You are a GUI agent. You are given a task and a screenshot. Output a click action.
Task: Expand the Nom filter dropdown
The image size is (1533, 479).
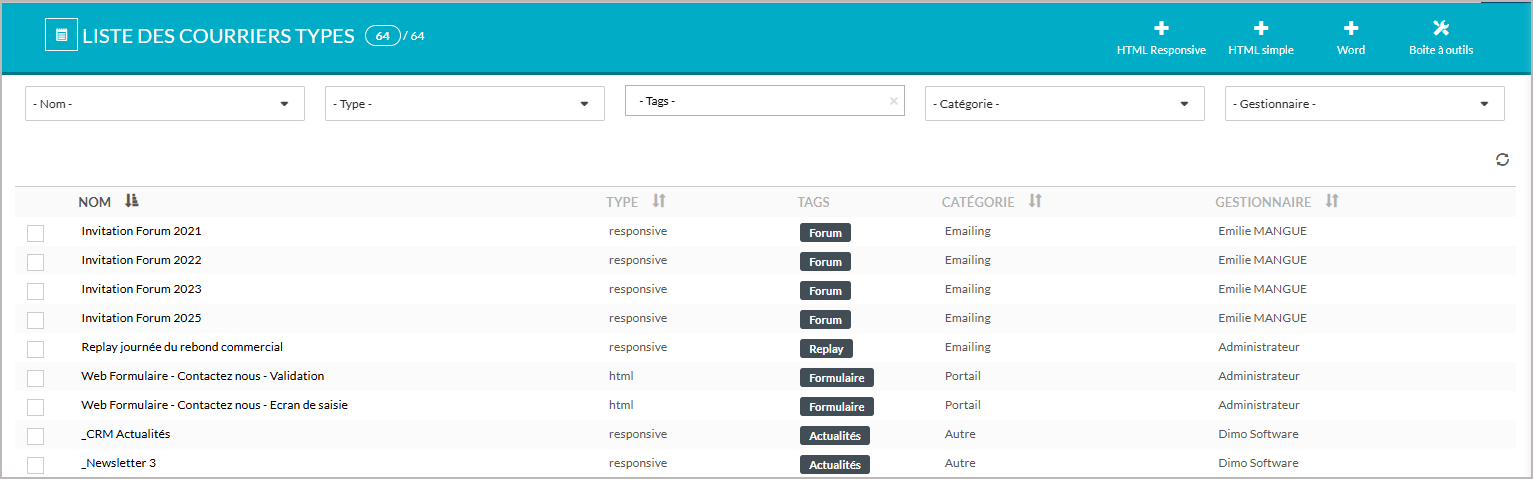pyautogui.click(x=284, y=104)
